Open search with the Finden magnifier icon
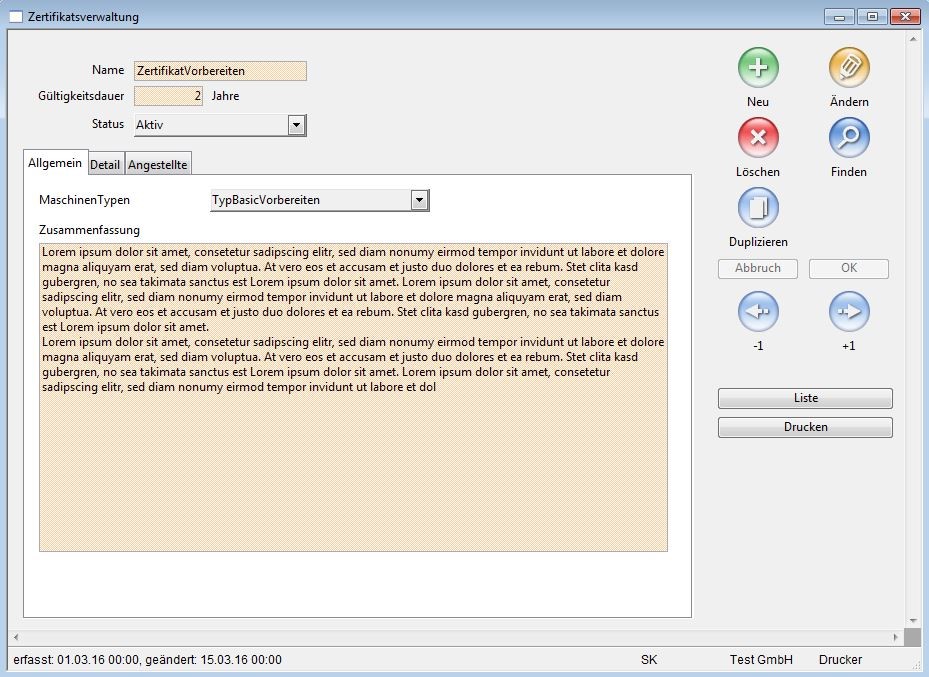929x677 pixels. (849, 138)
